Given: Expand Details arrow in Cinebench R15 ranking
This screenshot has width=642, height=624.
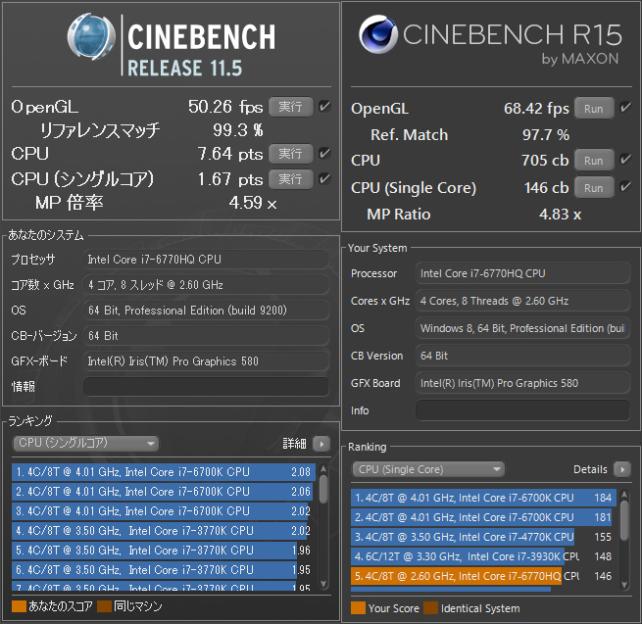Looking at the screenshot, I should 622,469.
